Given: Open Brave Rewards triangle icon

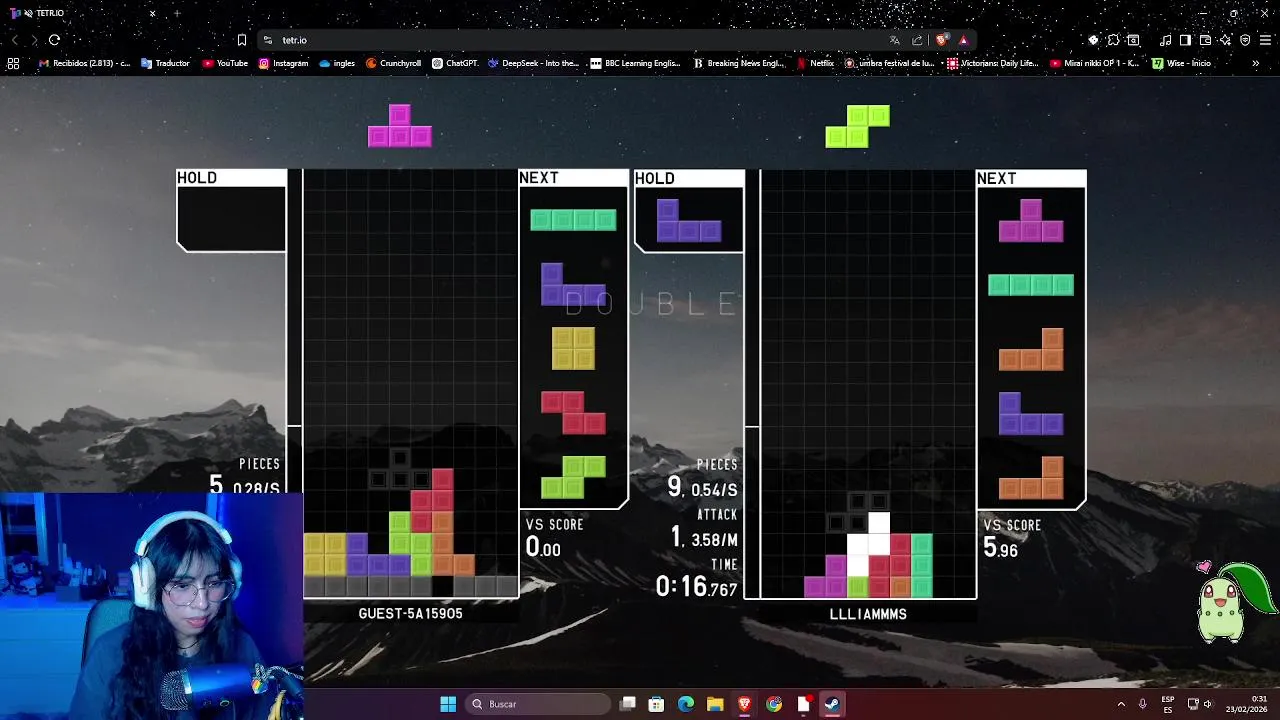Looking at the screenshot, I should coord(963,40).
